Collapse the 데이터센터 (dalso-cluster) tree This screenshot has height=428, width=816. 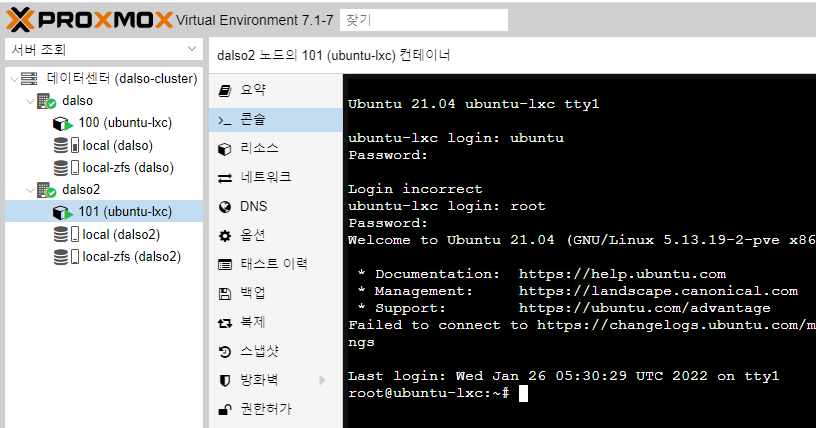[15, 79]
